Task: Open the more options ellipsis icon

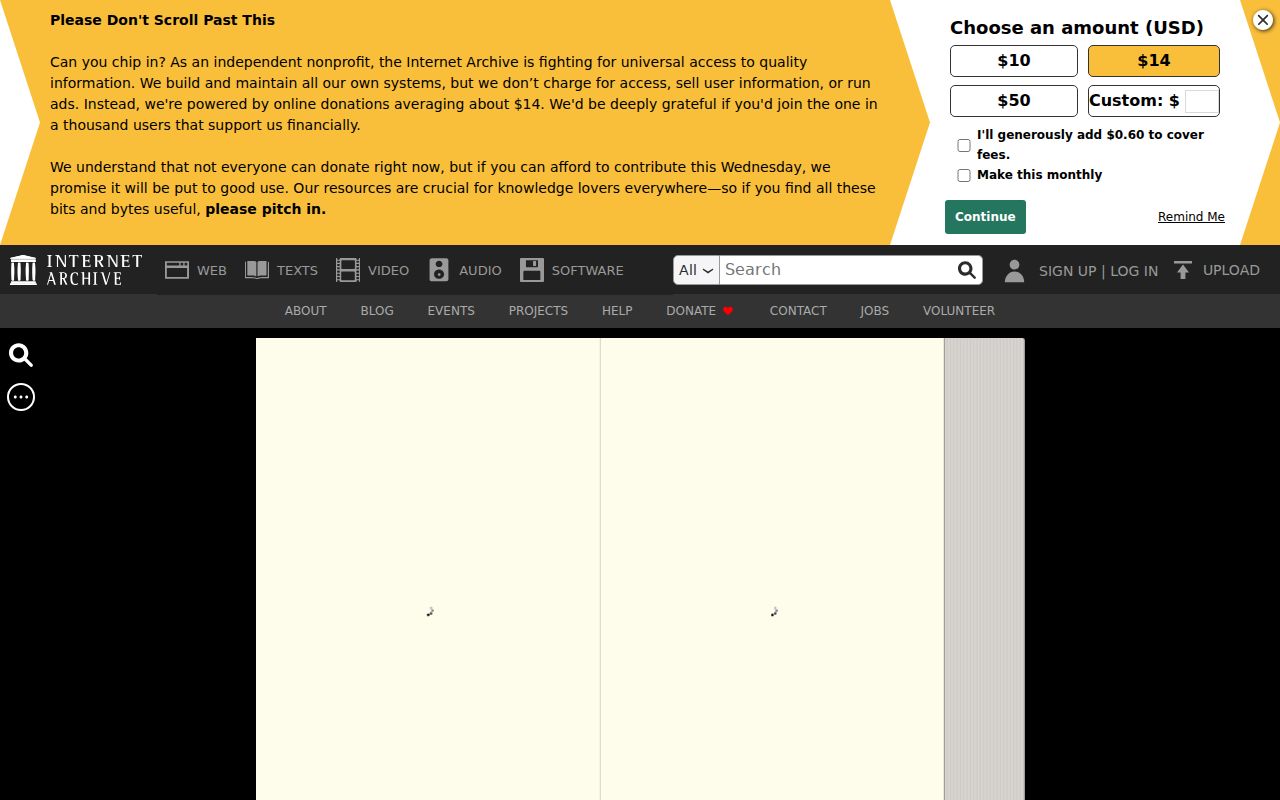Action: click(x=21, y=397)
